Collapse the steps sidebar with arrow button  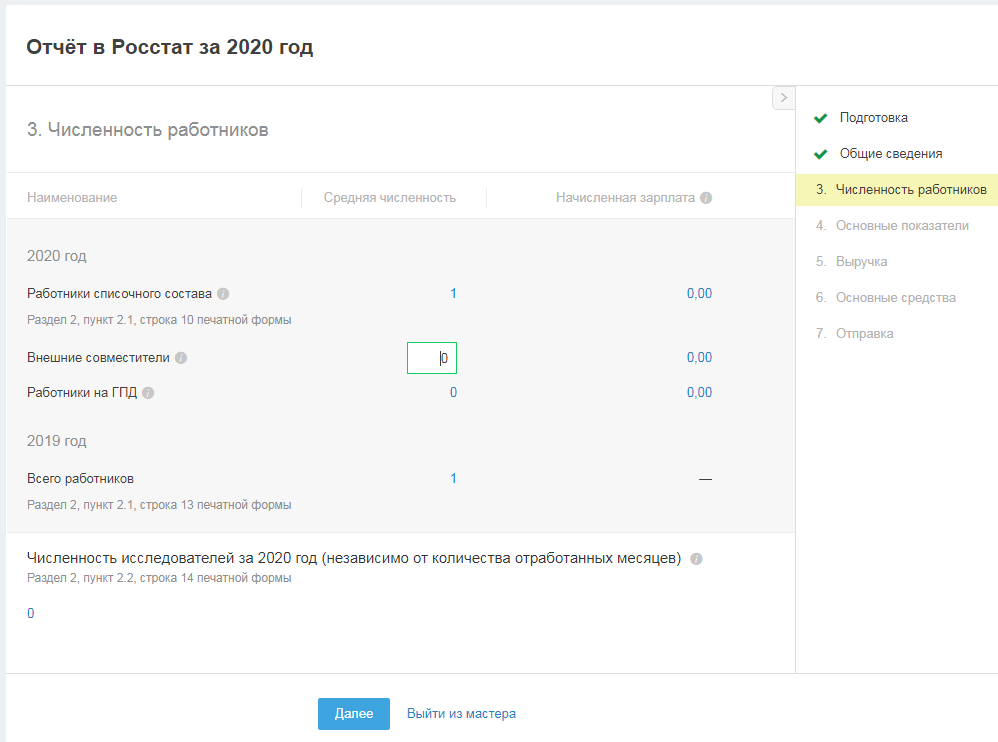click(783, 98)
